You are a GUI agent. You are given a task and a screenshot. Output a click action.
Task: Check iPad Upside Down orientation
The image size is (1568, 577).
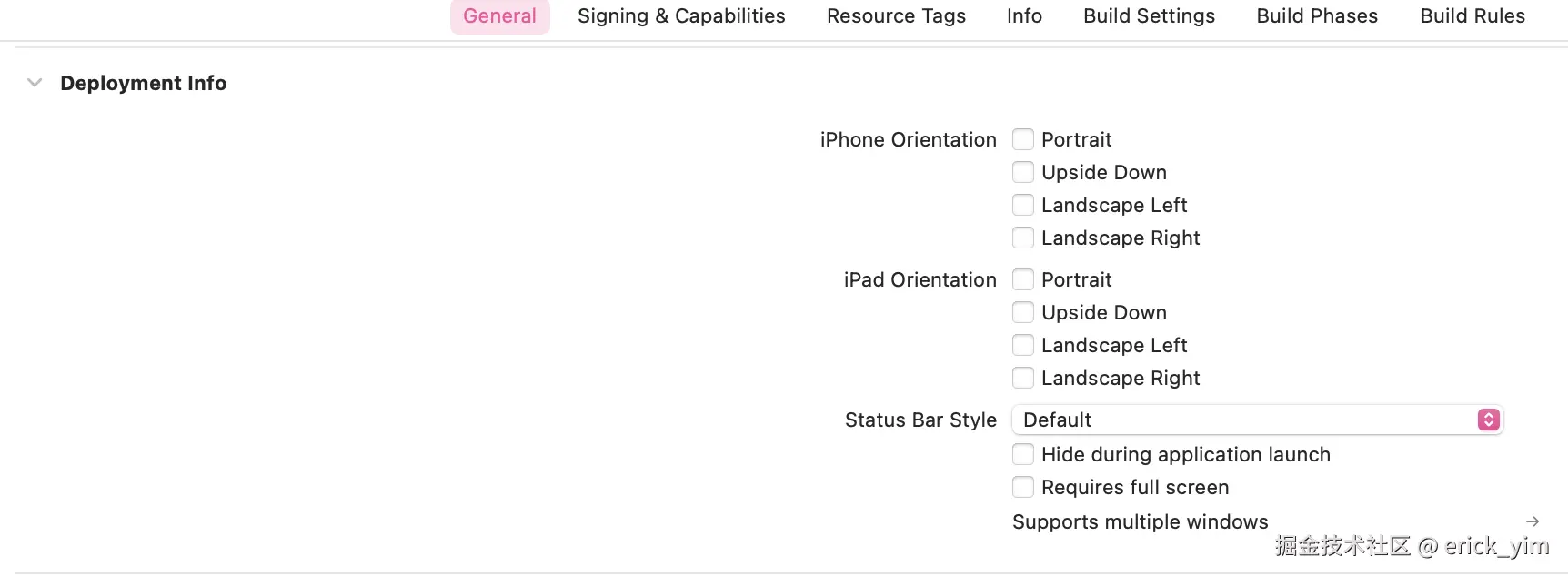point(1023,312)
